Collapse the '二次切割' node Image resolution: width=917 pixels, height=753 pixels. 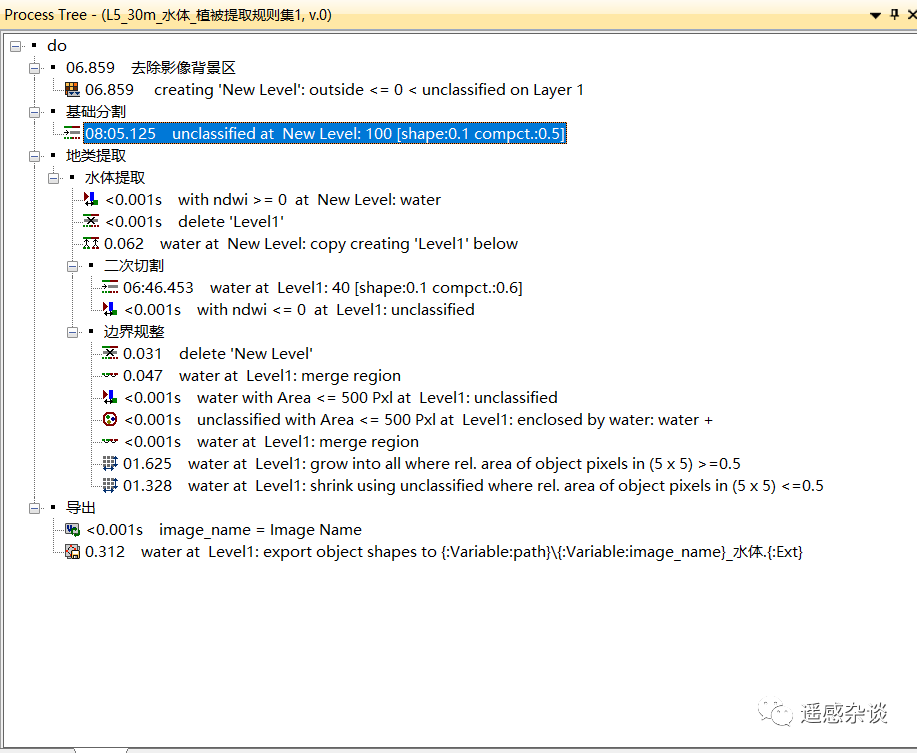pos(72,266)
